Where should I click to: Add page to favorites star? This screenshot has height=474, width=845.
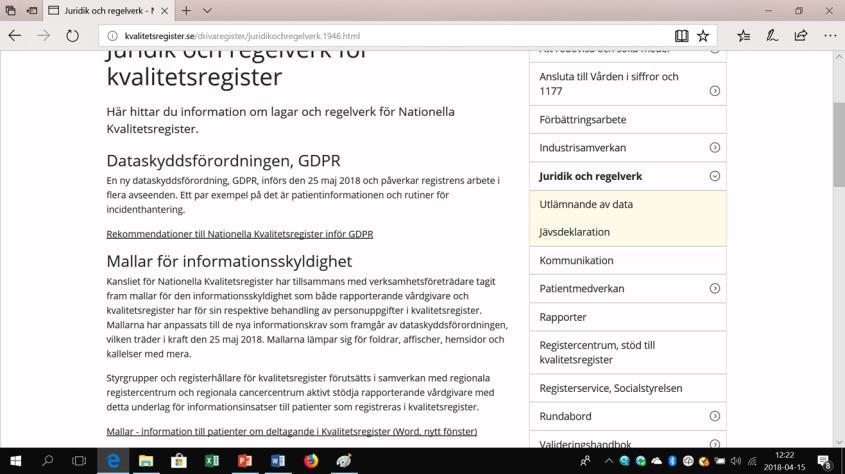[703, 36]
